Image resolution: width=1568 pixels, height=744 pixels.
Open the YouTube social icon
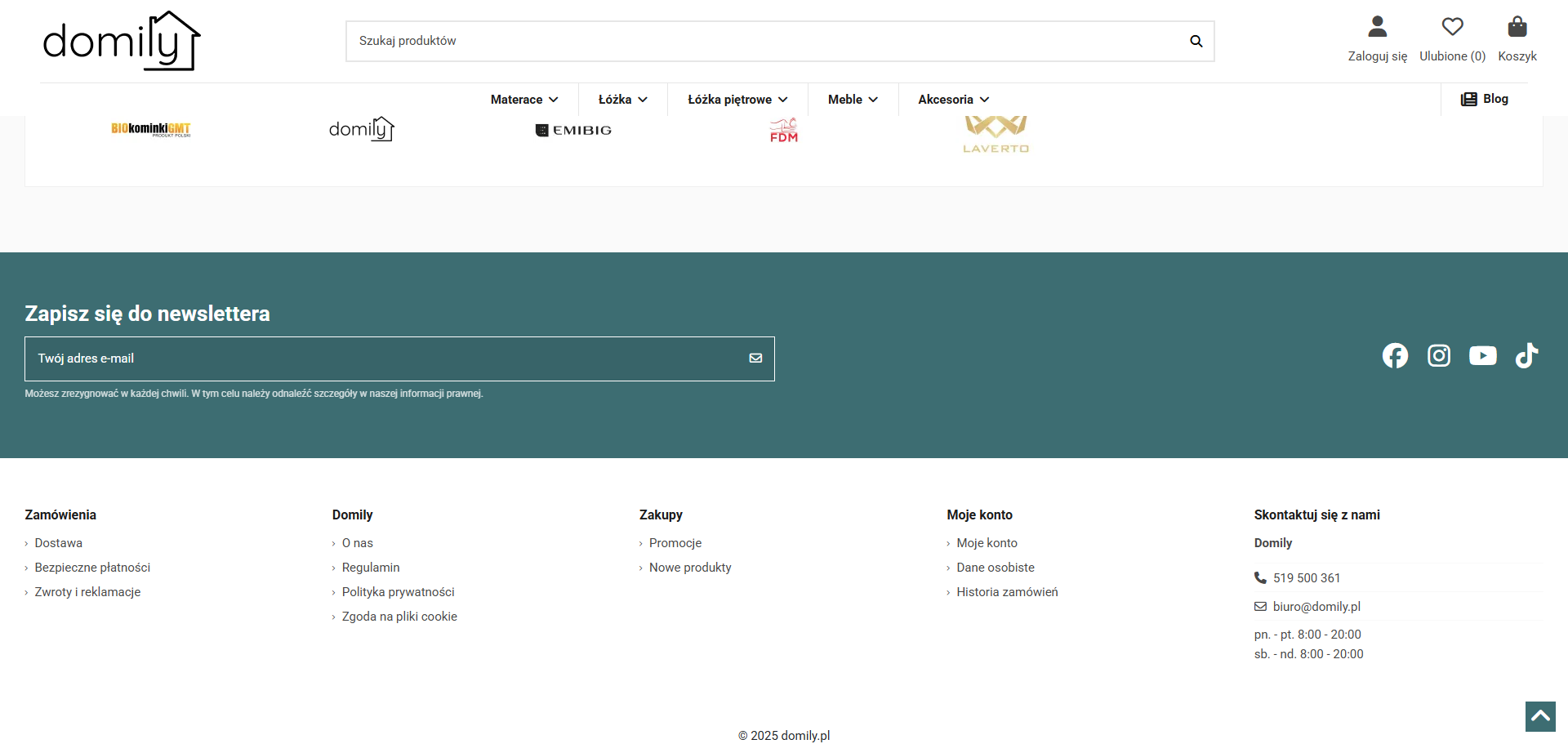(x=1483, y=355)
